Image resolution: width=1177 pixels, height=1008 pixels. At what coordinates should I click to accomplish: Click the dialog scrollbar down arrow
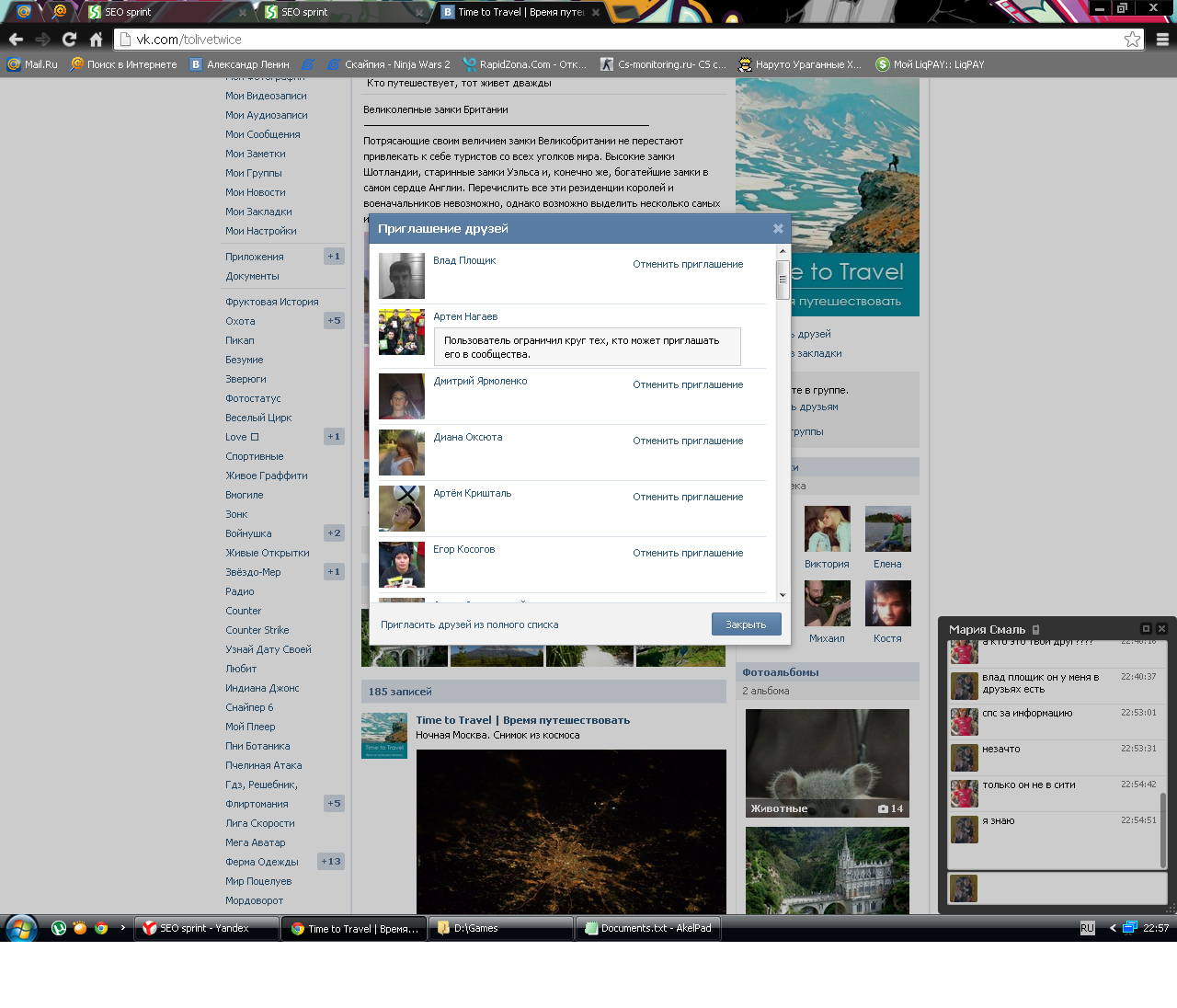(783, 595)
